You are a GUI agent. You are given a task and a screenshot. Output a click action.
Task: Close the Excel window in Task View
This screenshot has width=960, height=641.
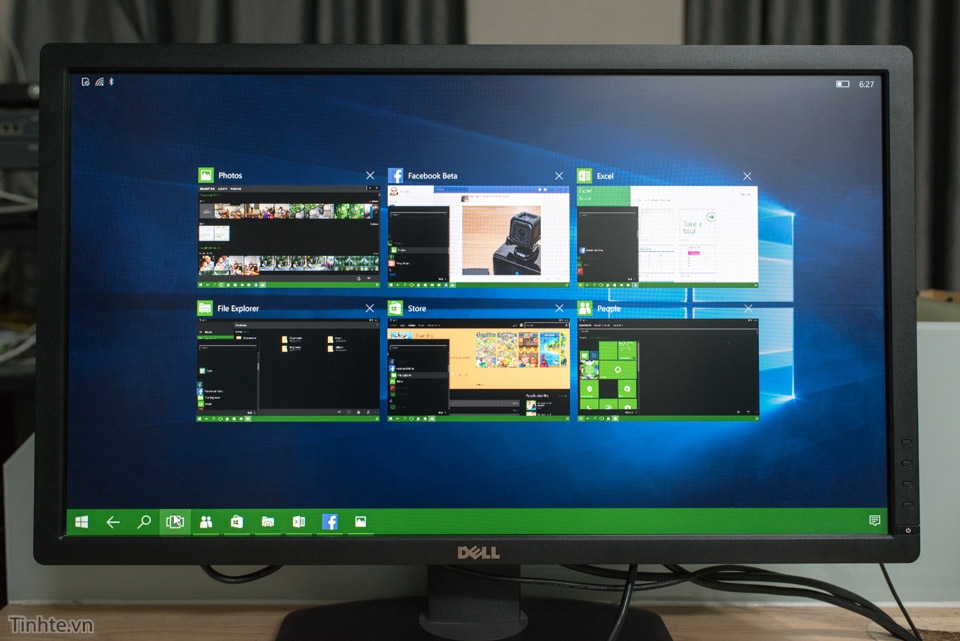click(748, 176)
